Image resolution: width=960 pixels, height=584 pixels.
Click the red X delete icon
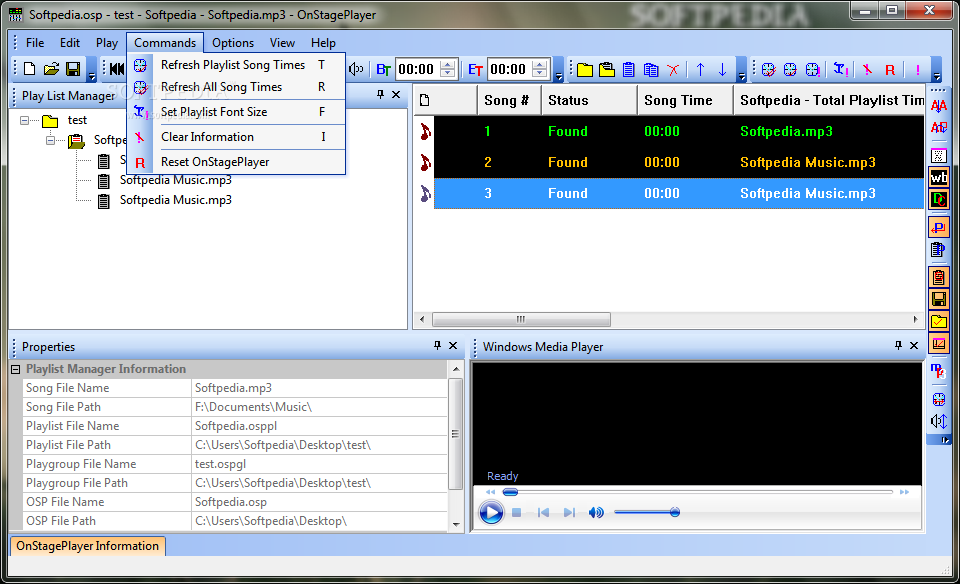[x=673, y=69]
